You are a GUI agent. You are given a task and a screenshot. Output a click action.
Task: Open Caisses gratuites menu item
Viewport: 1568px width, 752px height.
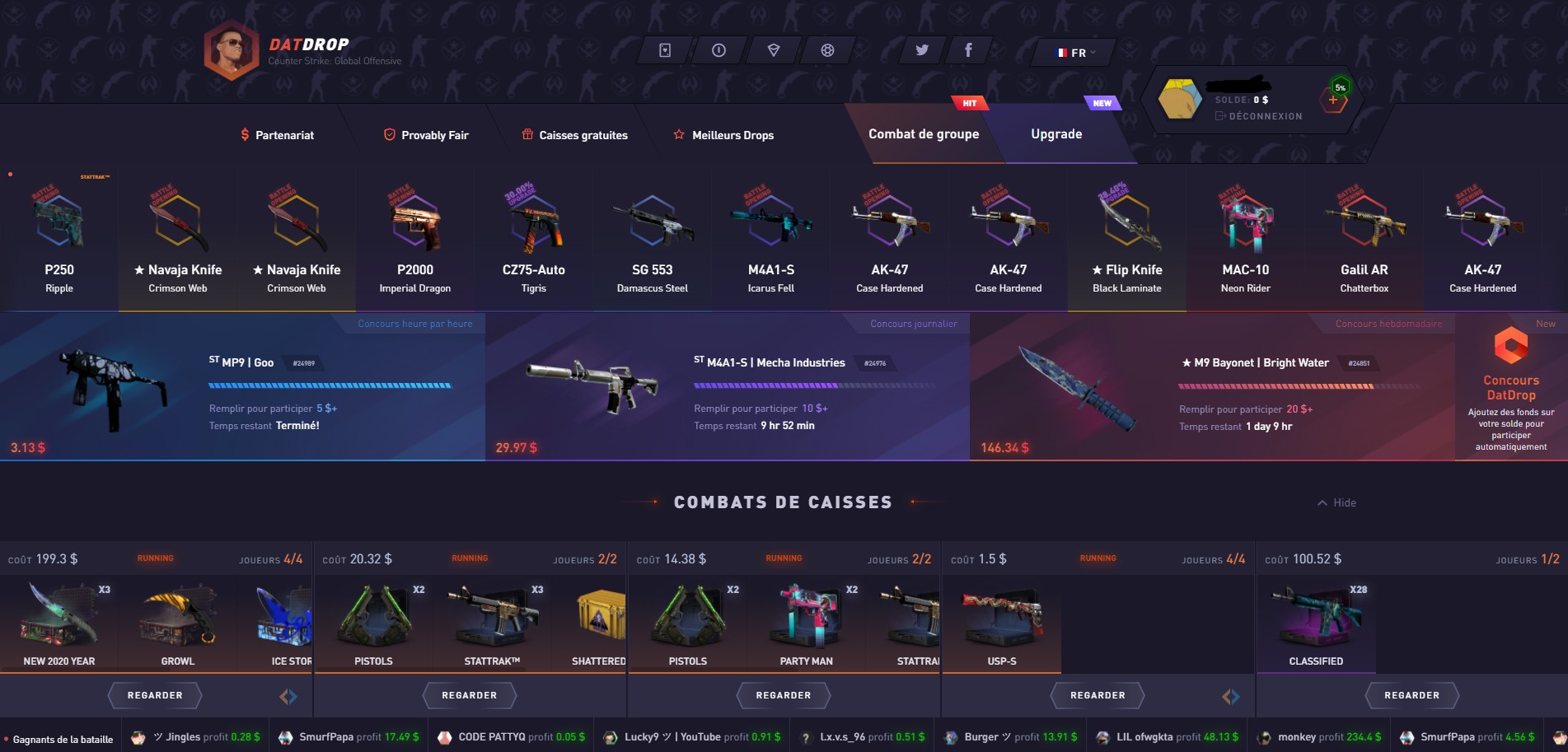pos(575,135)
